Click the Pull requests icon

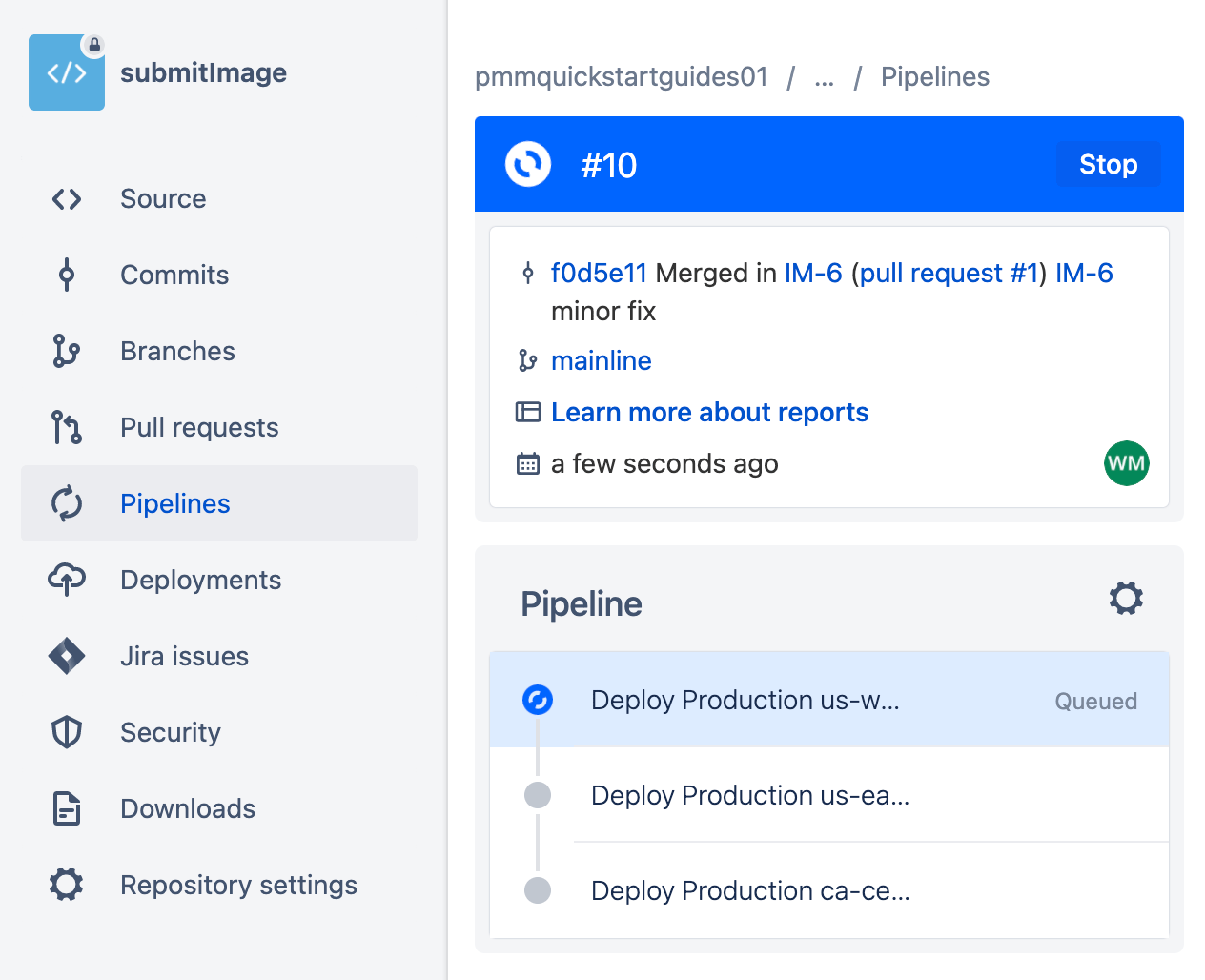65,427
